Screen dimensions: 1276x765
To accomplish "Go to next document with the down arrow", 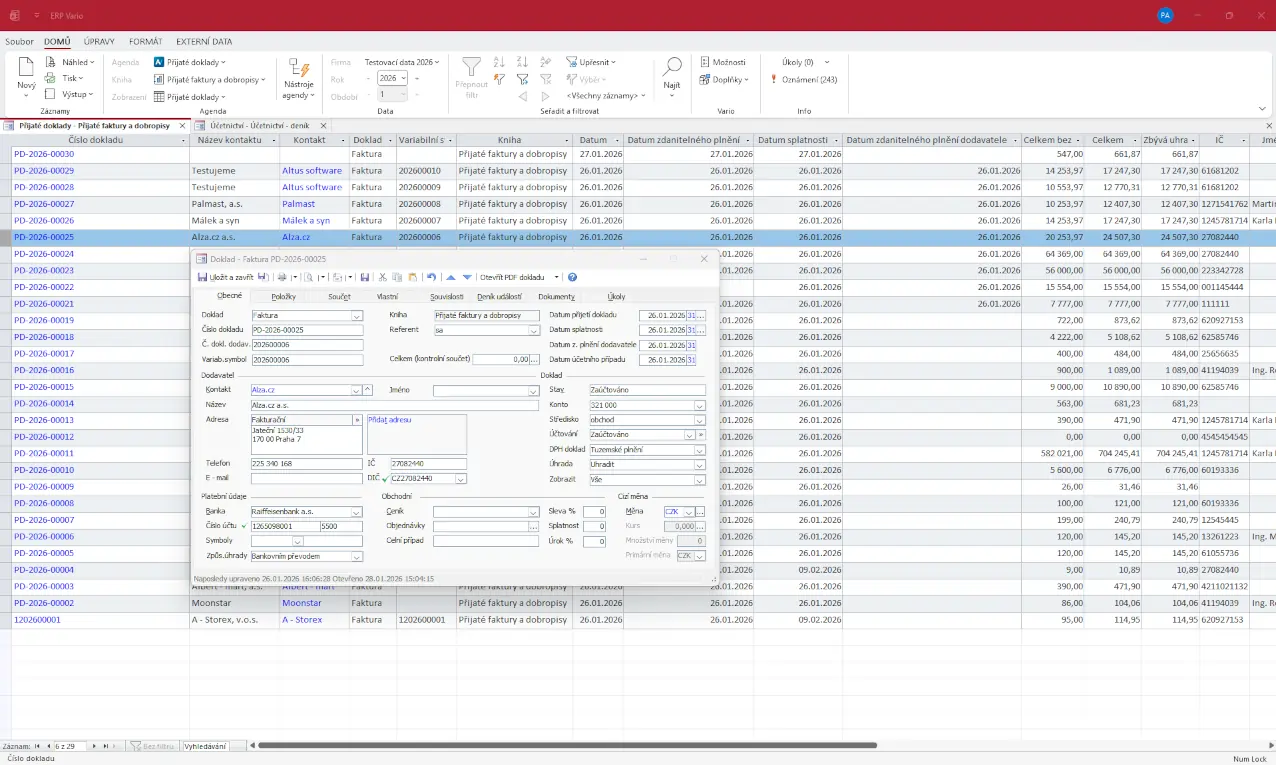I will click(x=467, y=277).
